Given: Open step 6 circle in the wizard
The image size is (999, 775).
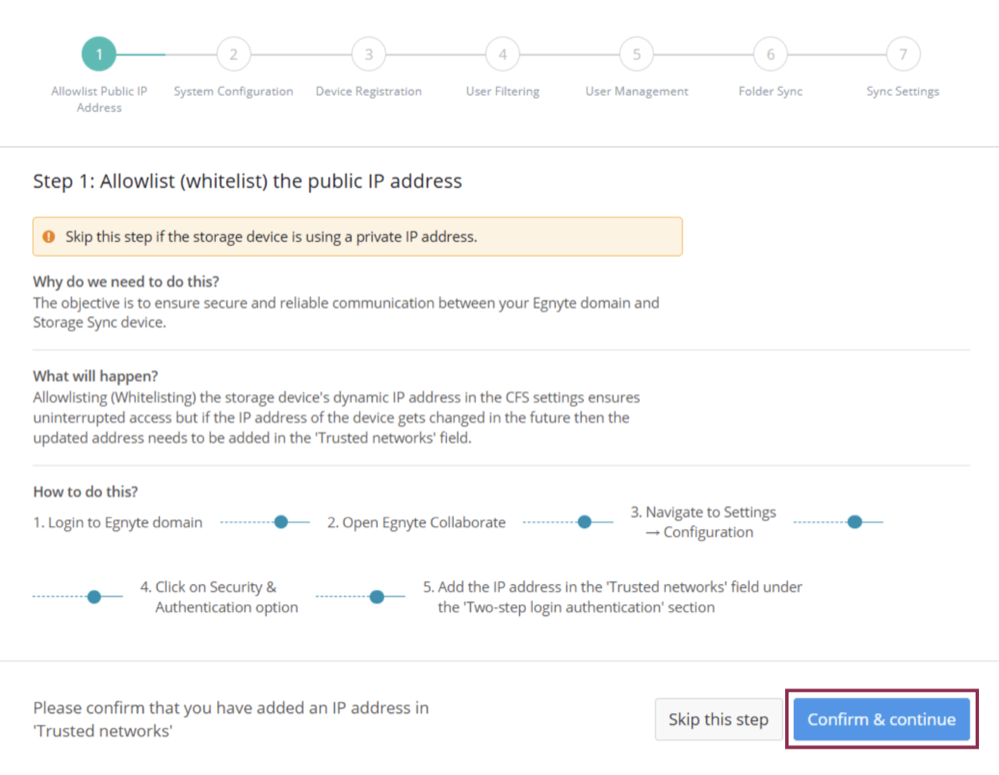Looking at the screenshot, I should 770,54.
